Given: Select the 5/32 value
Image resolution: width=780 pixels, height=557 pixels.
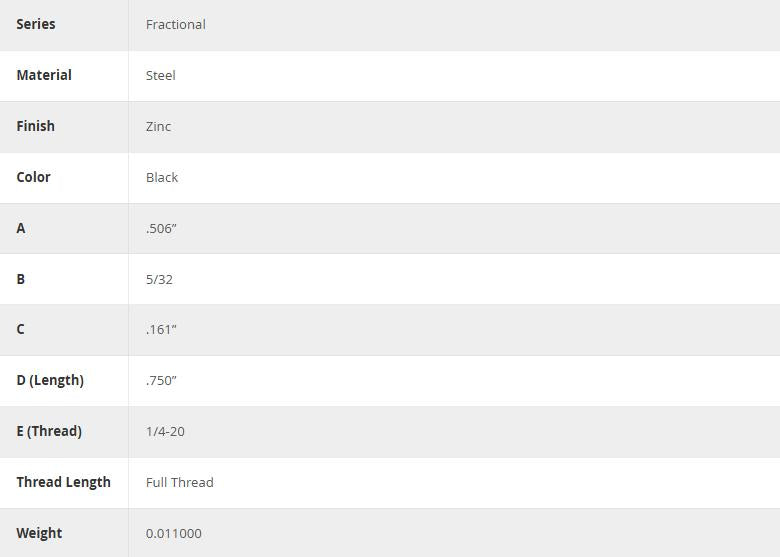Looking at the screenshot, I should point(159,279).
